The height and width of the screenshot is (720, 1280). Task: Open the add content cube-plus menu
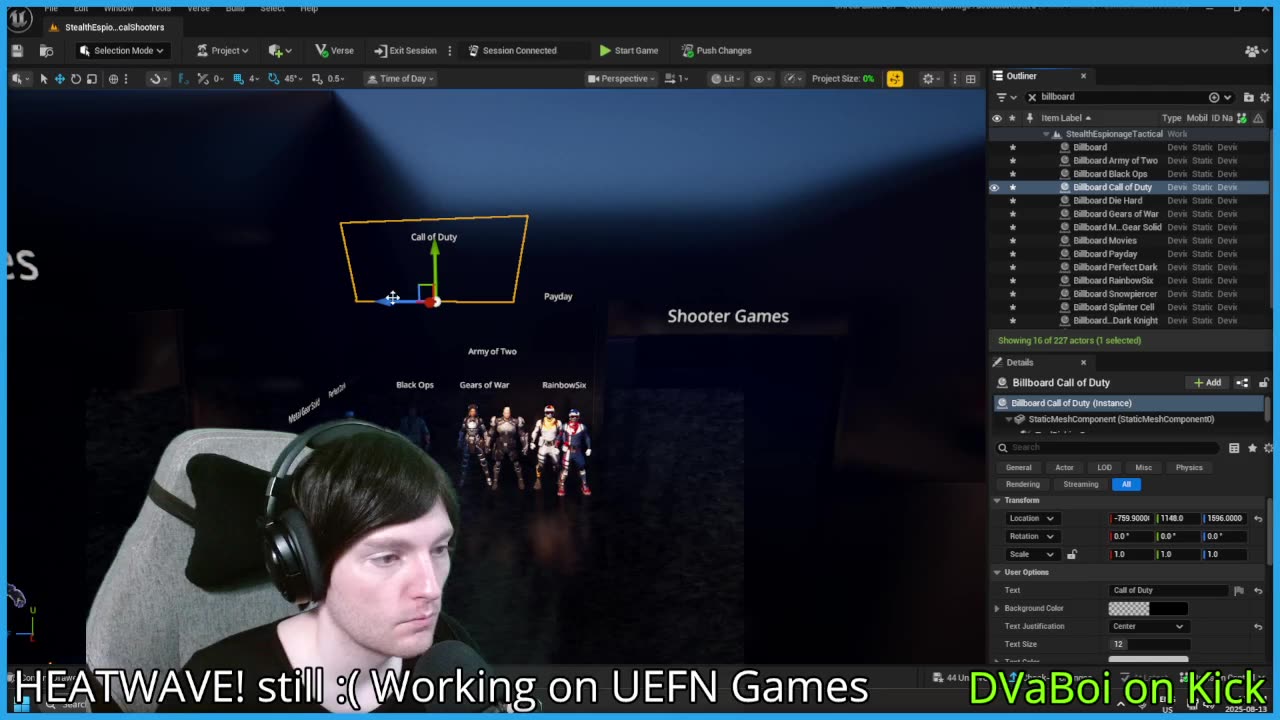coord(279,50)
